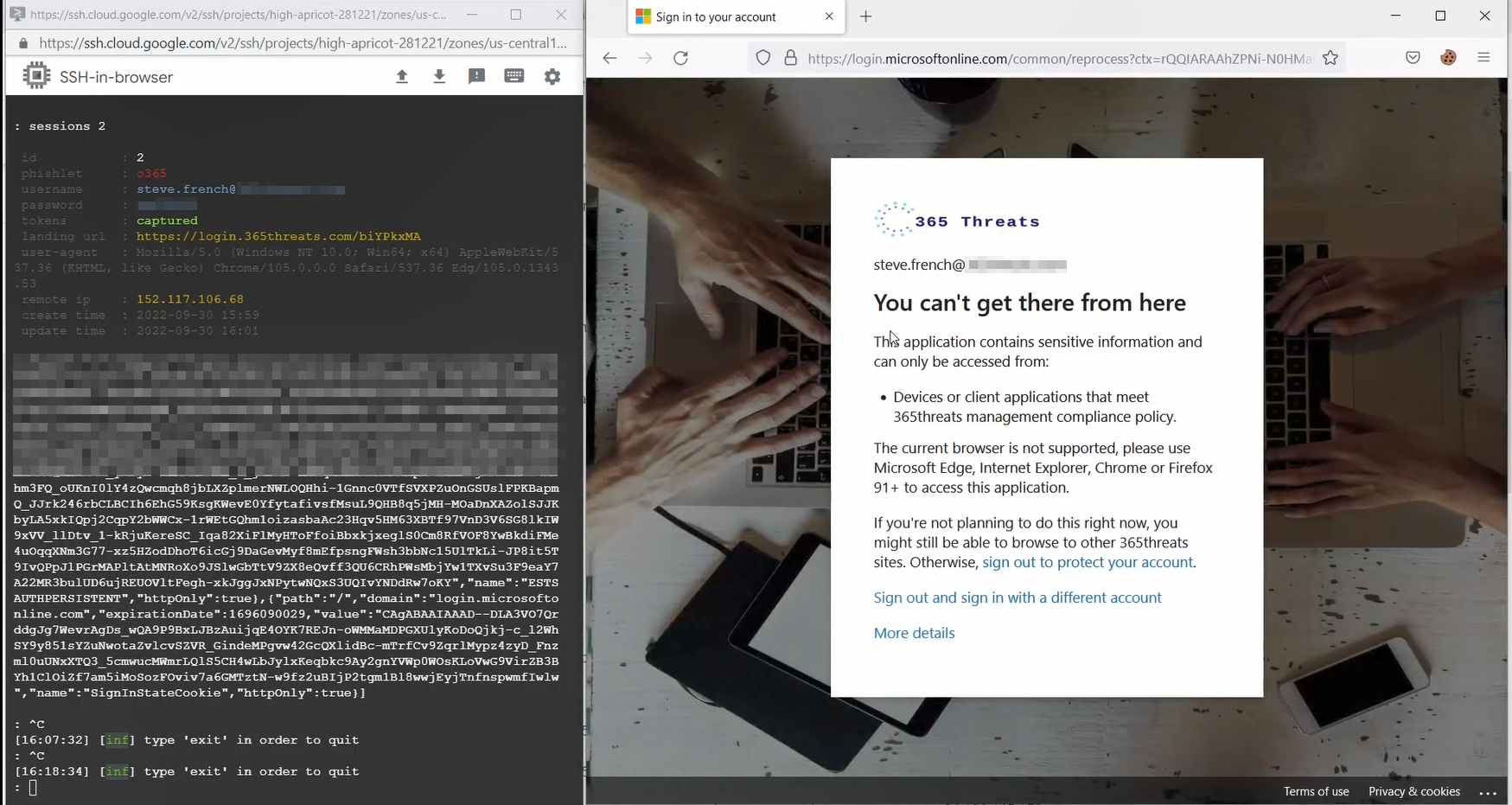The width and height of the screenshot is (1512, 805).
Task: Click the padlock site info icon in Firefox
Action: 790,58
